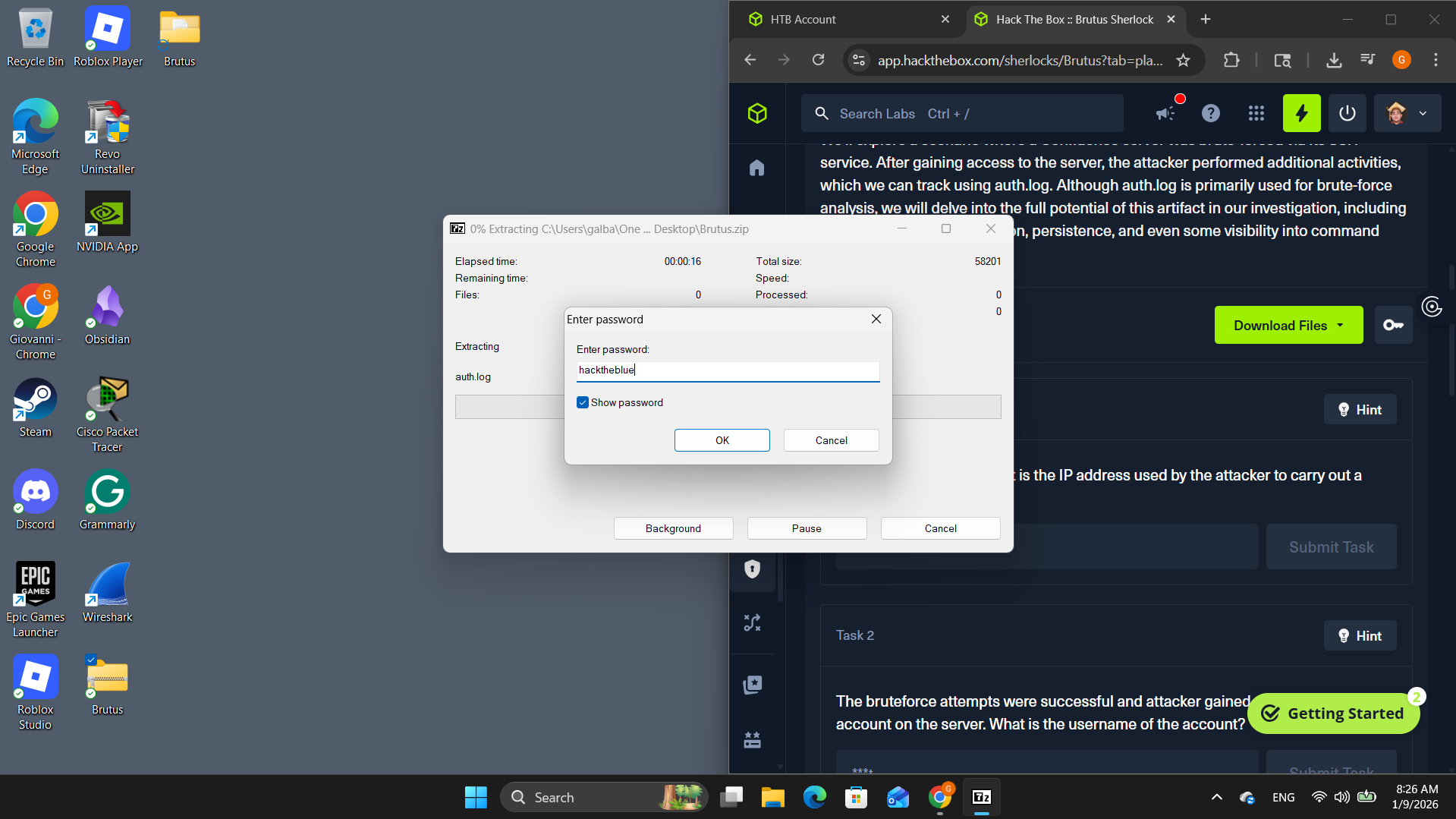This screenshot has height=819, width=1456.
Task: Open the taskbar clock and date
Action: tap(1416, 797)
